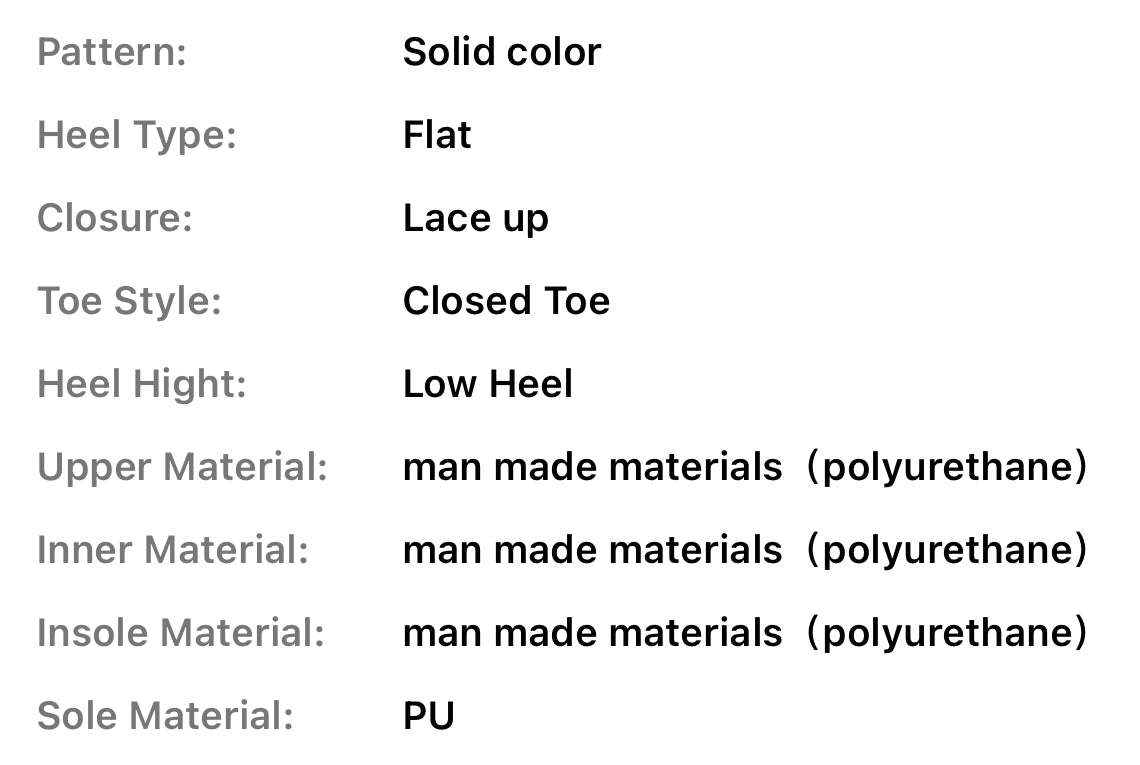1140x765 pixels.
Task: Select the "Solid color" value text
Action: [x=502, y=52]
